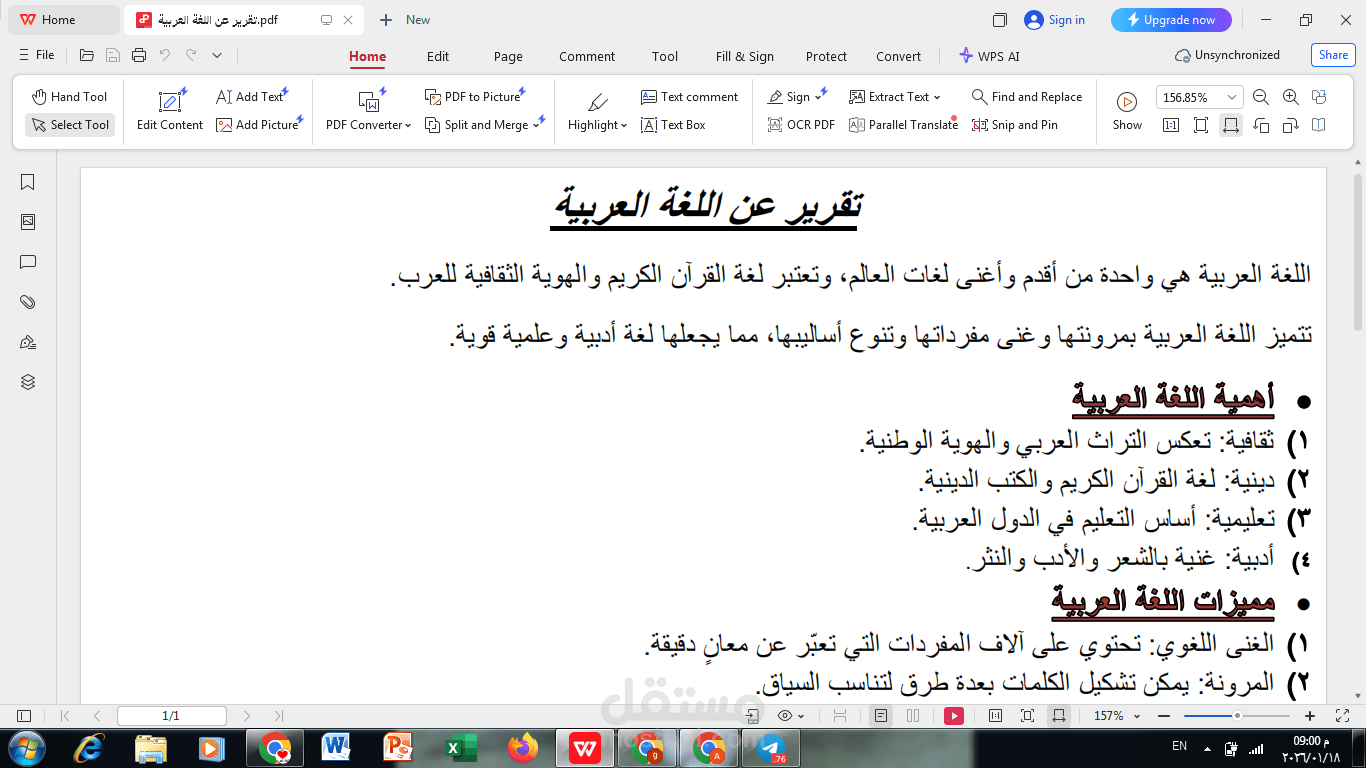Screen dimensions: 1366x768
Task: Switch to the Fill & Sign tab
Action: click(744, 57)
